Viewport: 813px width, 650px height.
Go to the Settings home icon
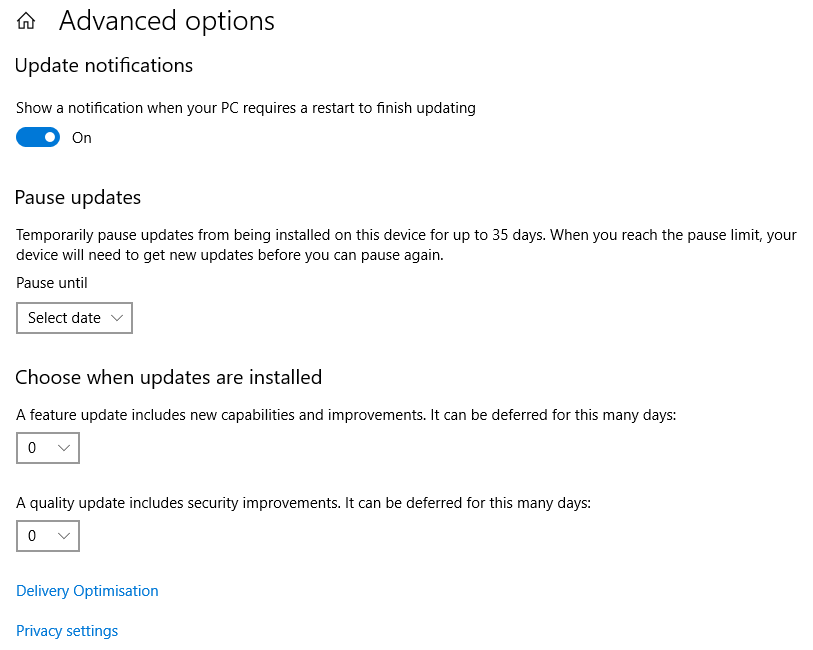pyautogui.click(x=26, y=21)
